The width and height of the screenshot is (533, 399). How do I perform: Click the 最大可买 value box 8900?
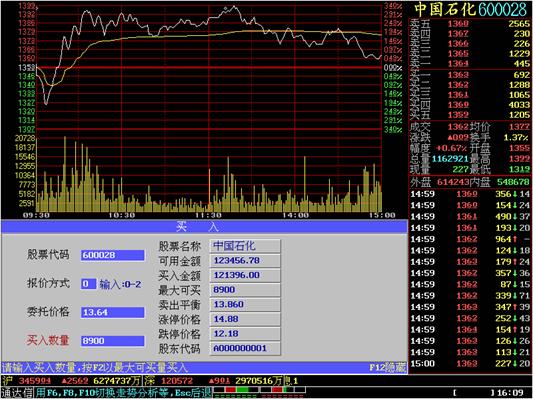tap(245, 290)
